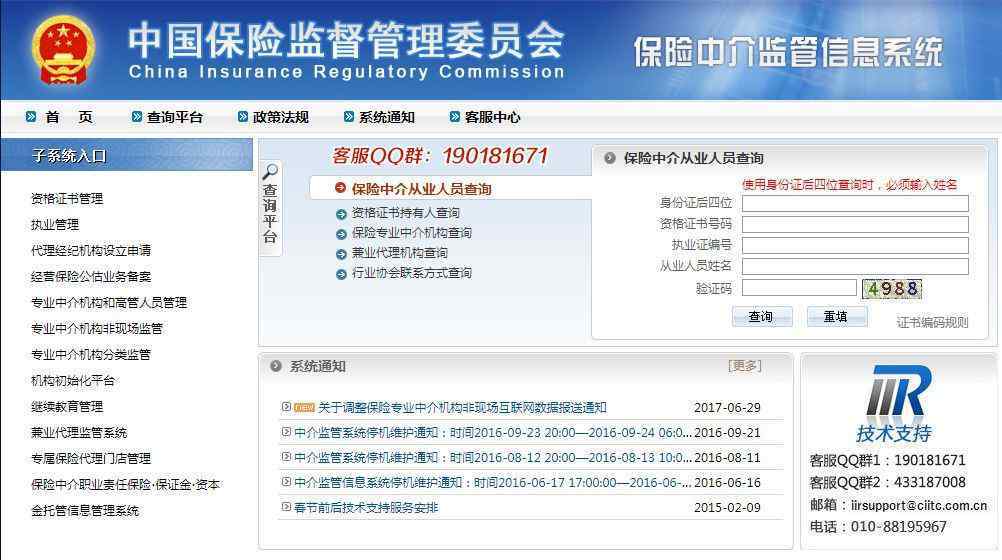The width and height of the screenshot is (1002, 560).
Task: Open 政策法规 navigation menu
Action: click(x=281, y=117)
